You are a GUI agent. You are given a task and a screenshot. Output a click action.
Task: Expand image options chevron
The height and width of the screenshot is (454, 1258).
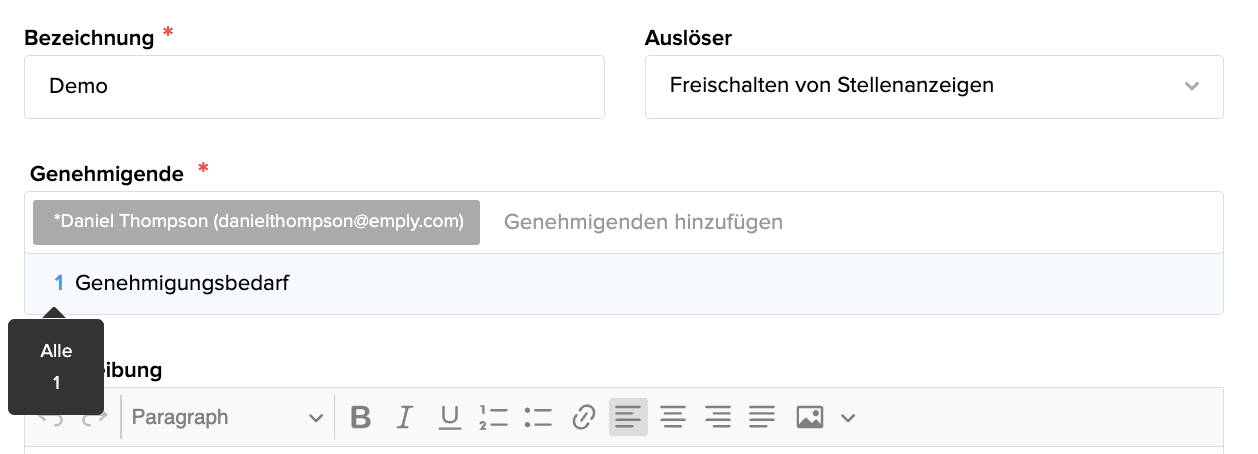pyautogui.click(x=848, y=418)
